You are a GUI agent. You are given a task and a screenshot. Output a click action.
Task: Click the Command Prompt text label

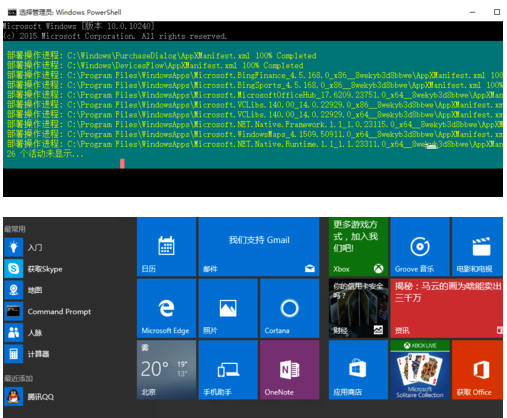(59, 311)
